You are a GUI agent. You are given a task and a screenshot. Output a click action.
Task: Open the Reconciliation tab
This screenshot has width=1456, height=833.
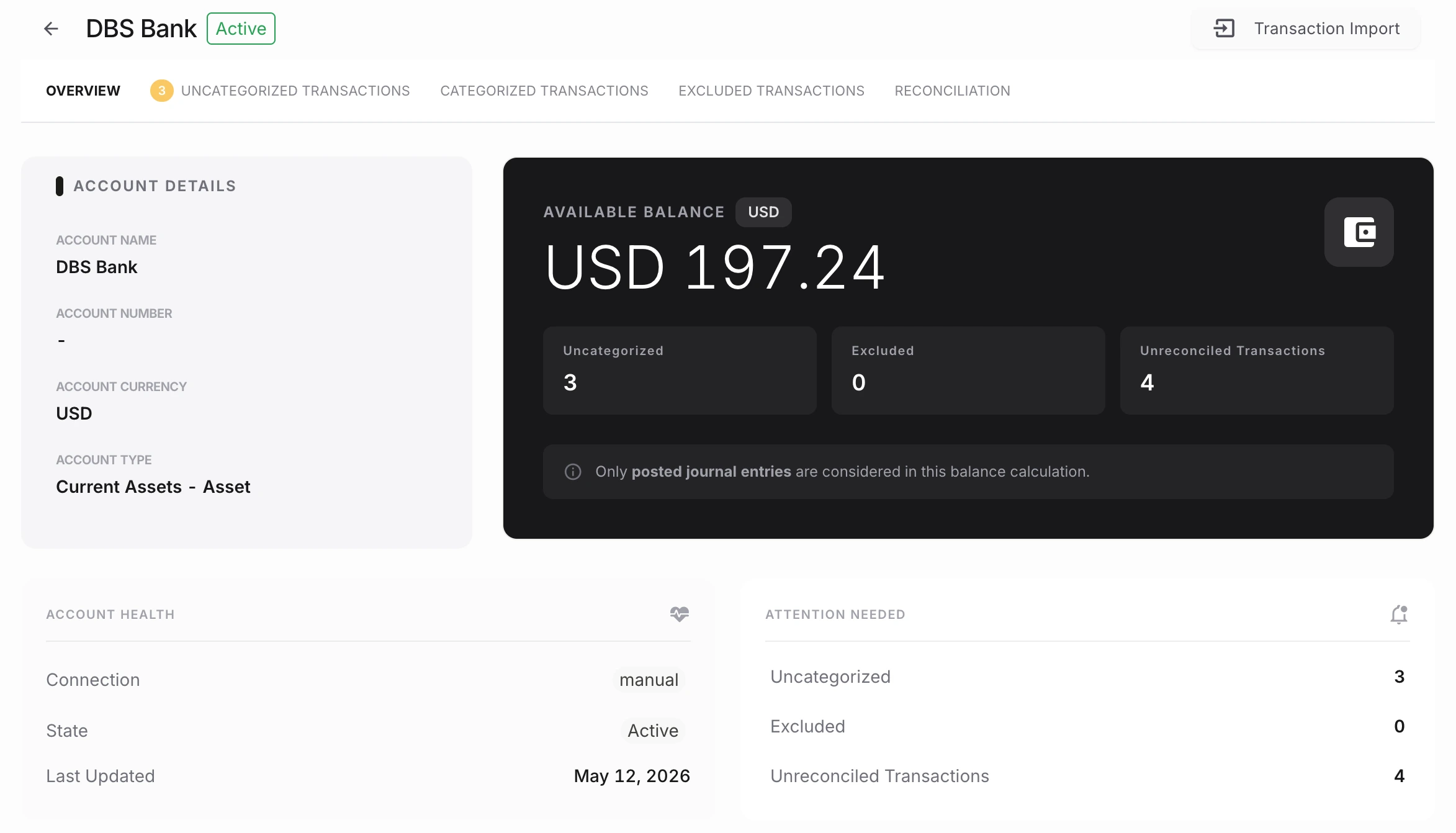click(x=953, y=91)
